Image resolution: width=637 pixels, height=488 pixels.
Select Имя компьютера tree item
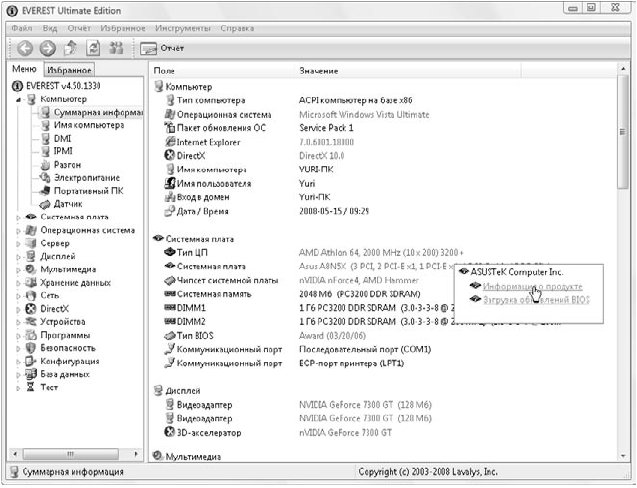pyautogui.click(x=89, y=125)
